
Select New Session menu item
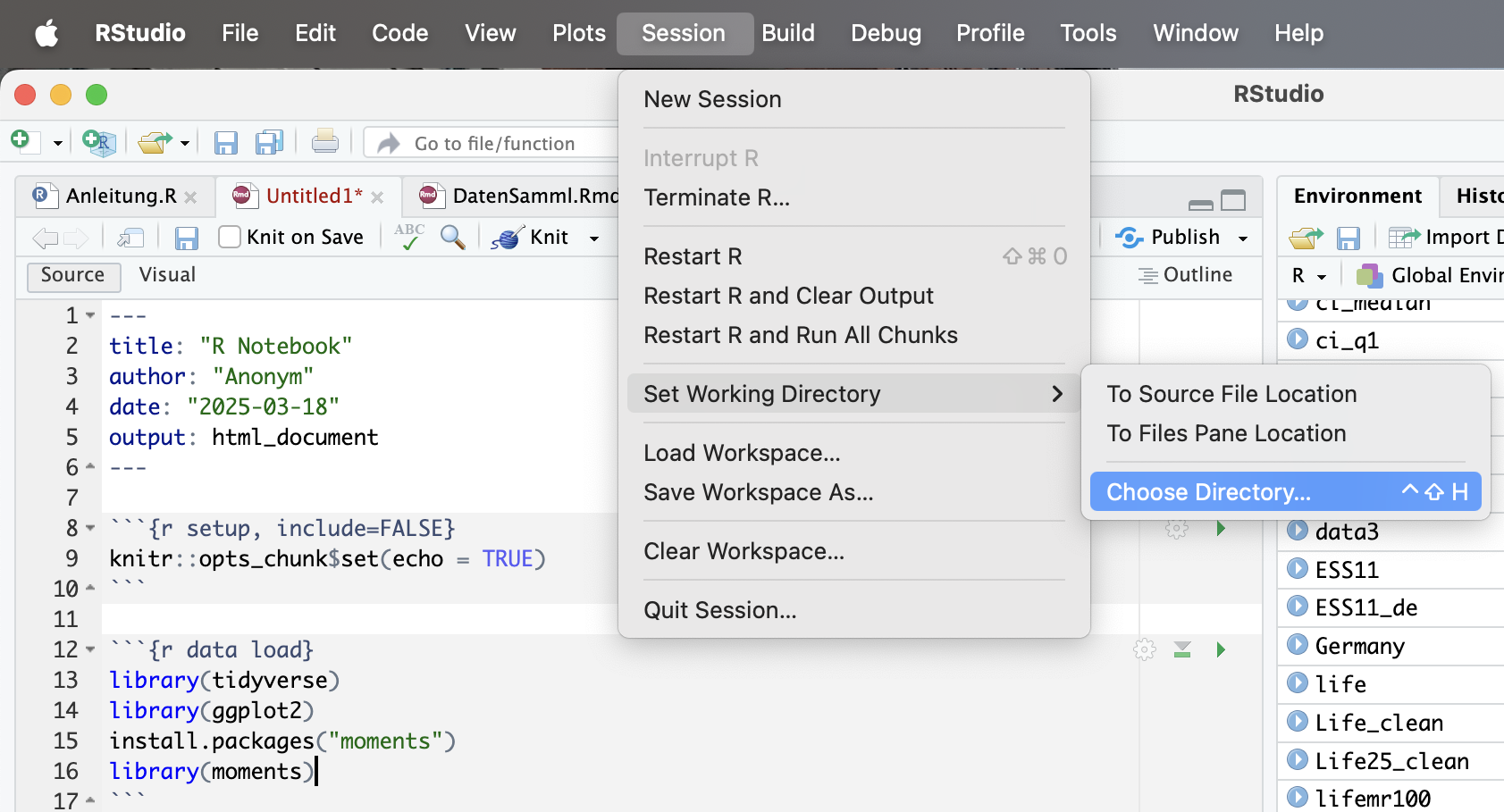[853, 99]
